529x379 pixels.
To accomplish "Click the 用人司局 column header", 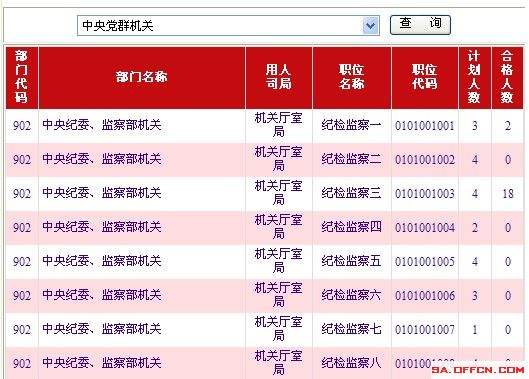I will (279, 78).
